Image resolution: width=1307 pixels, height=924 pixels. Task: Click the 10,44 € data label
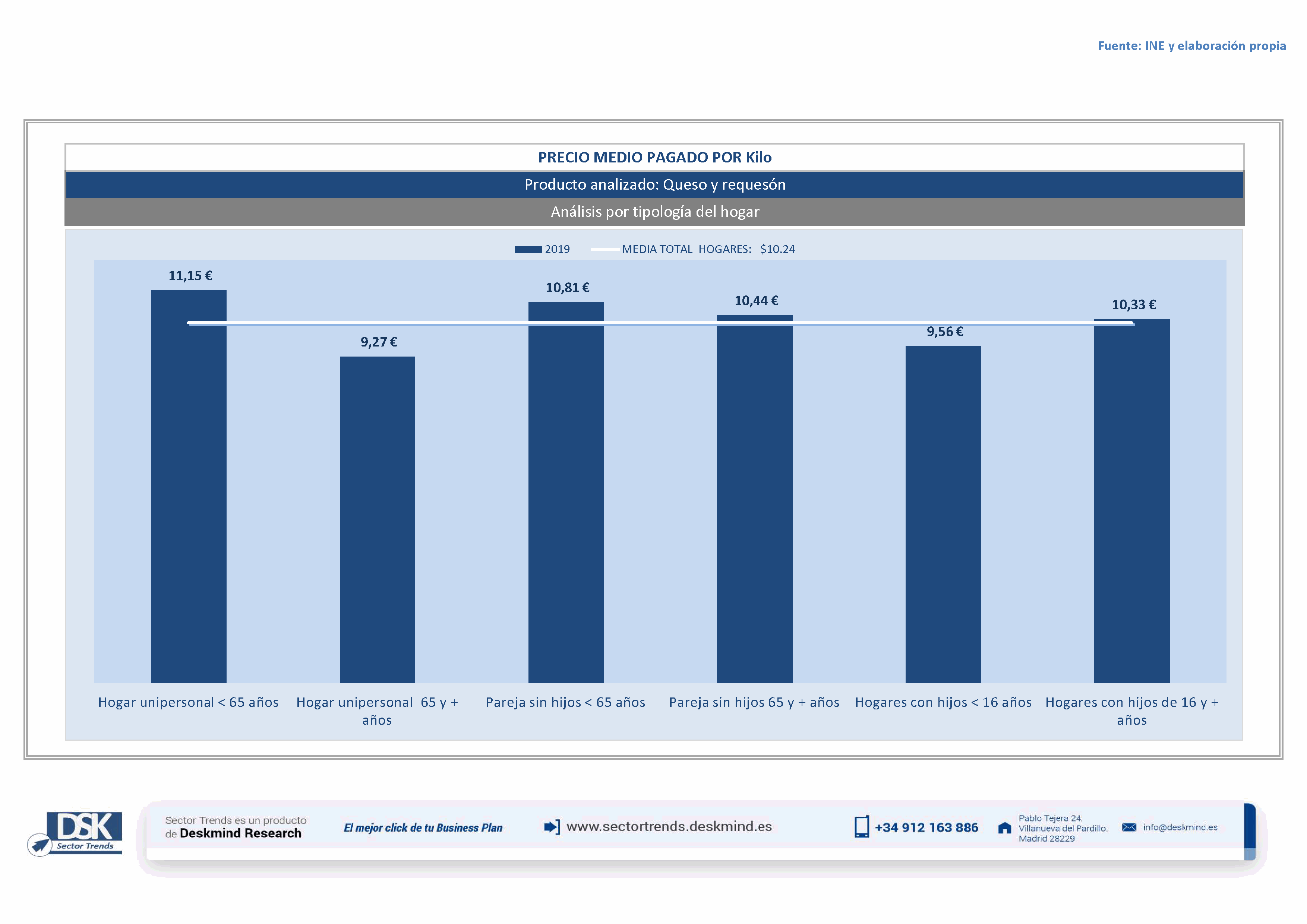[756, 301]
